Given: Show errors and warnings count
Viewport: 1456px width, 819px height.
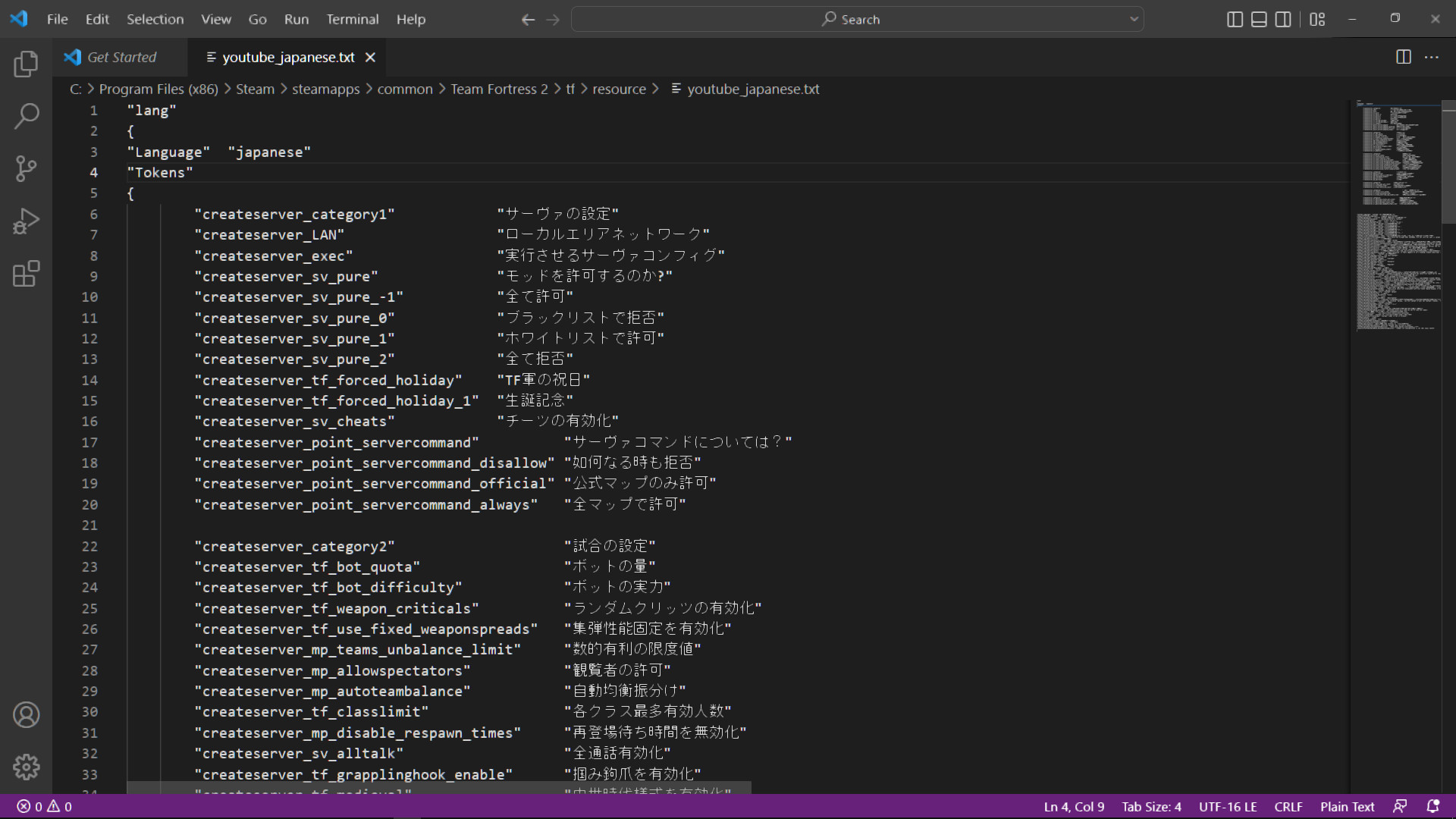Looking at the screenshot, I should [44, 807].
